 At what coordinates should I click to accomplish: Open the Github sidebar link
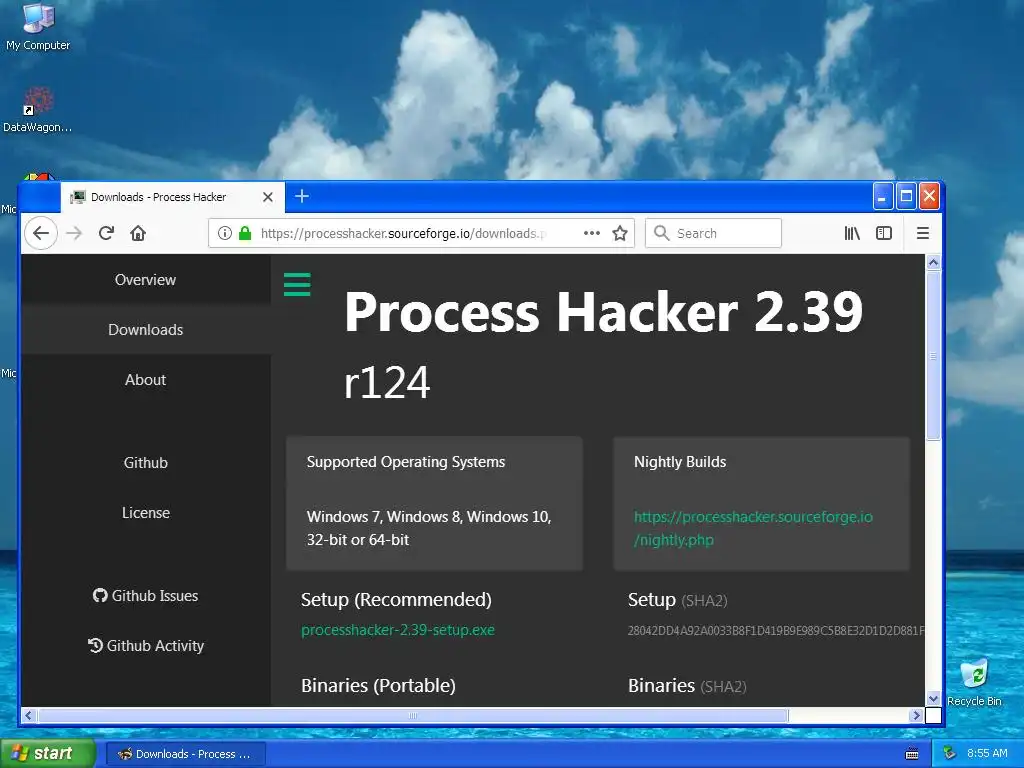point(145,463)
